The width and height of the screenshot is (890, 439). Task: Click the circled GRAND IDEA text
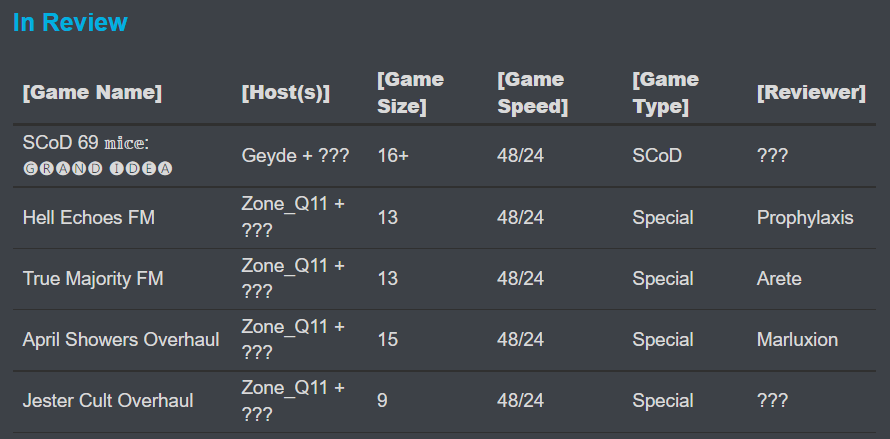(98, 169)
